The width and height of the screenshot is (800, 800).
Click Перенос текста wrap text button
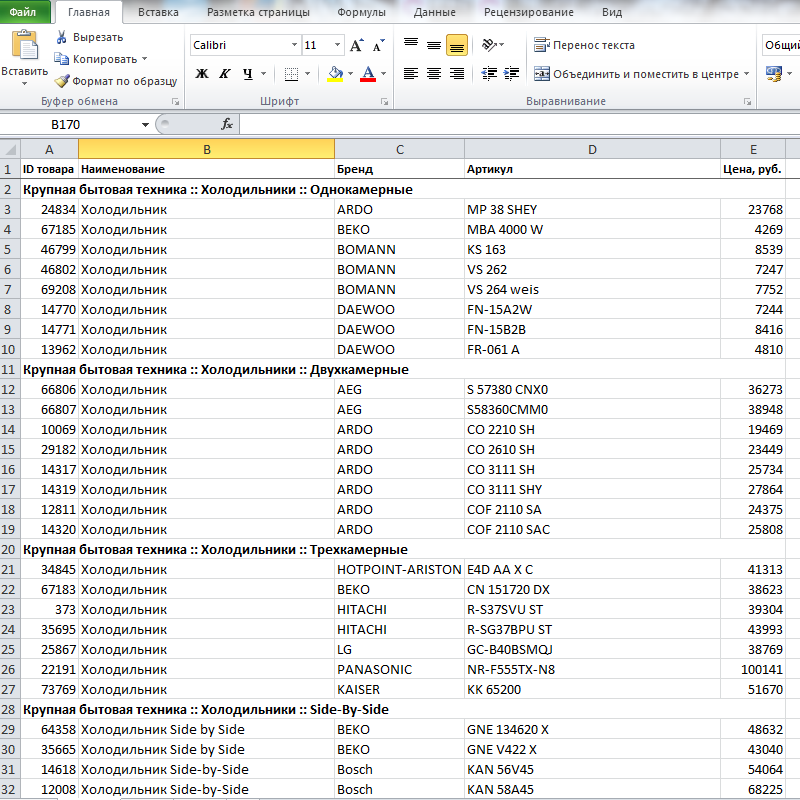[x=584, y=45]
